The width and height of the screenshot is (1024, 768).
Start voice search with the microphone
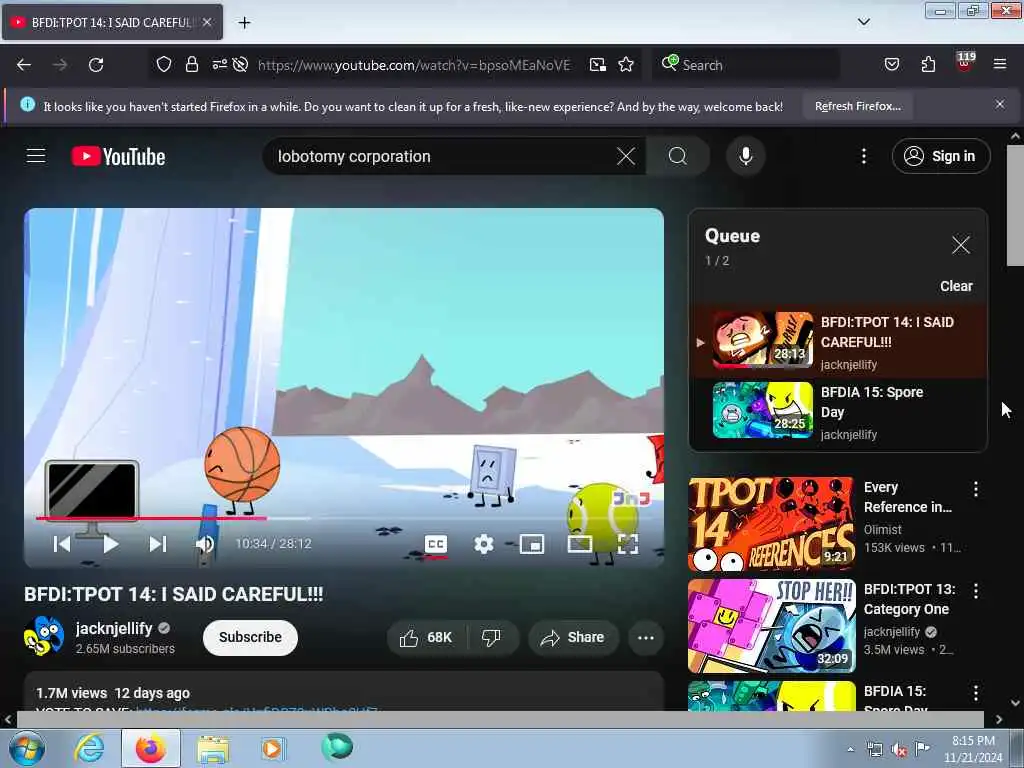pyautogui.click(x=745, y=156)
